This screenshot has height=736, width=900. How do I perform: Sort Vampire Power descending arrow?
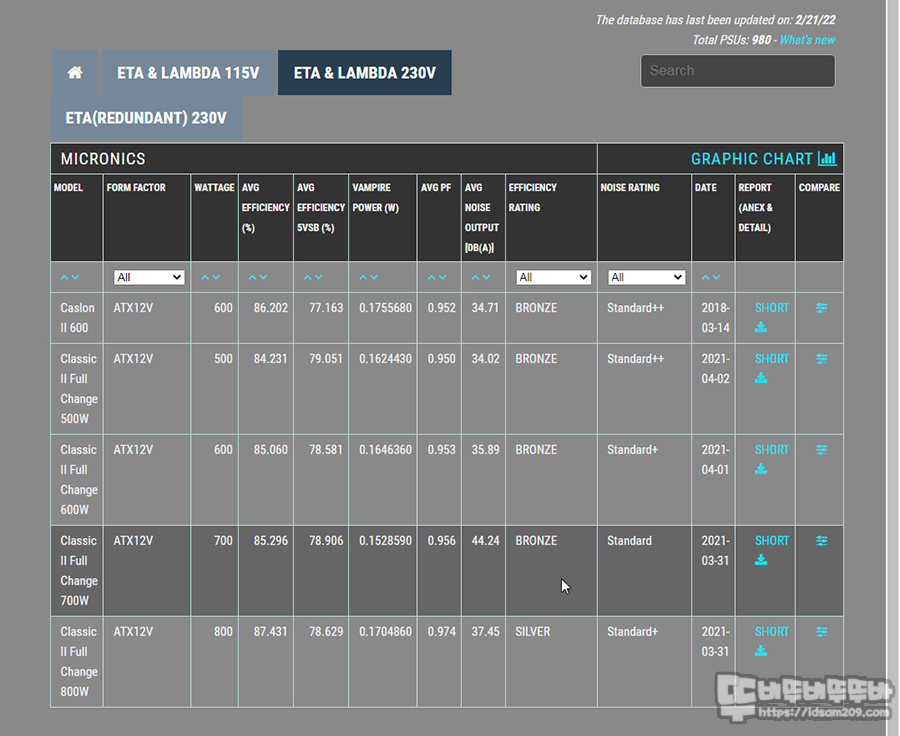tap(374, 277)
